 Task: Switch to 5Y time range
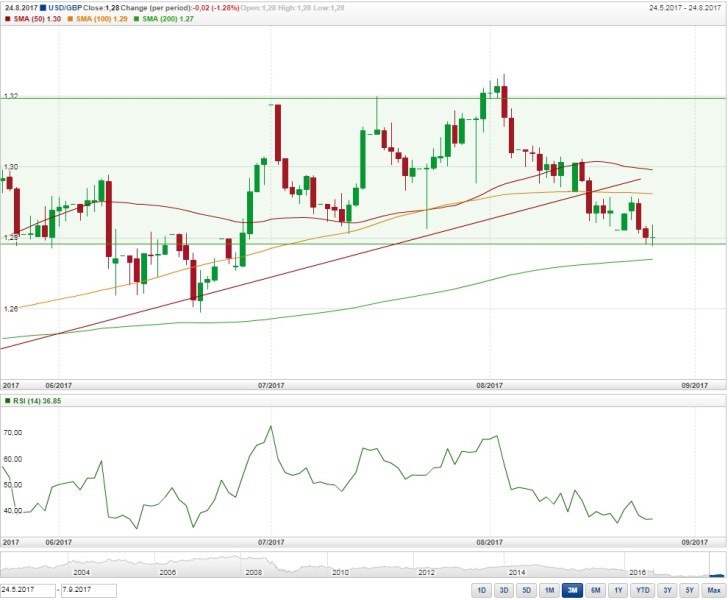click(691, 590)
